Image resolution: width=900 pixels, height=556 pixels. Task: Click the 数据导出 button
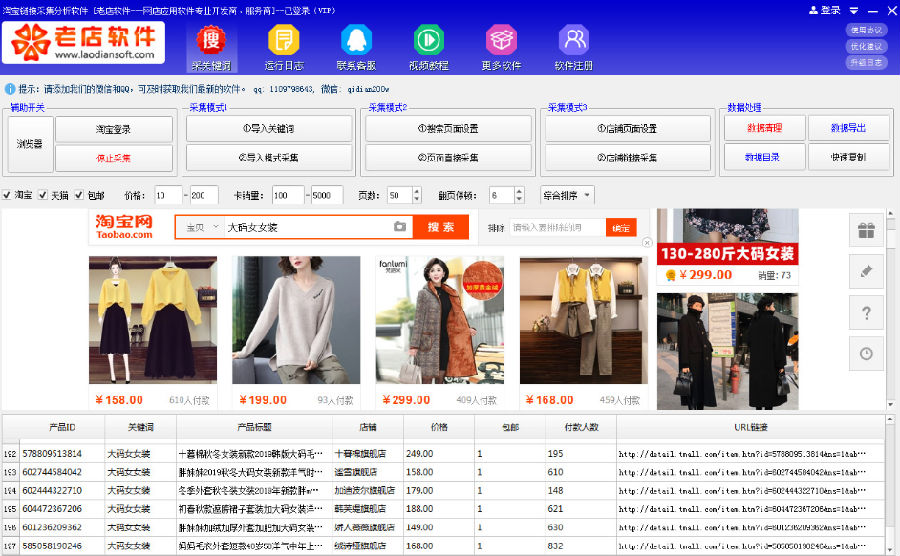848,128
